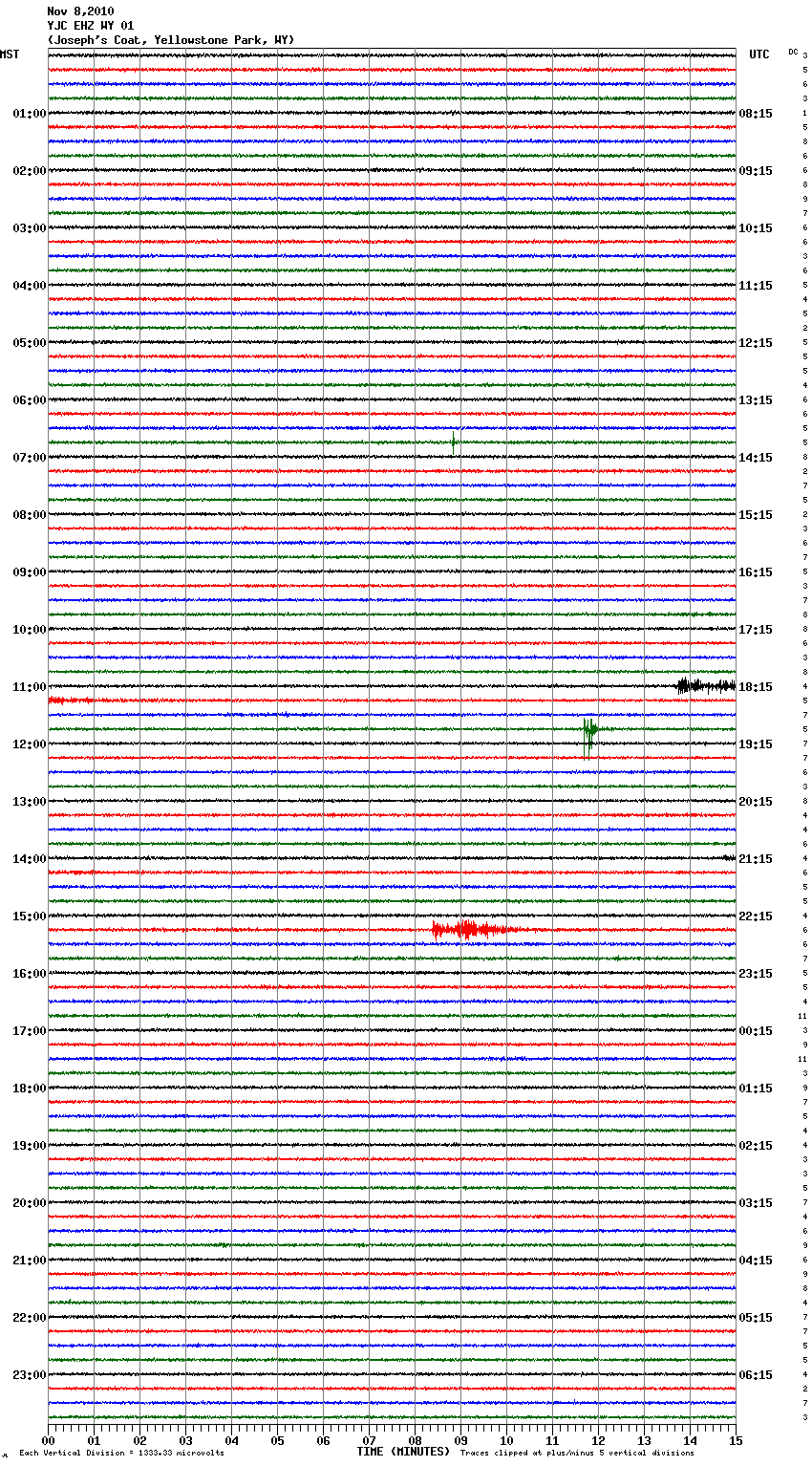Click the 06:15 UTC time label
812x1466 pixels.
tap(756, 1375)
